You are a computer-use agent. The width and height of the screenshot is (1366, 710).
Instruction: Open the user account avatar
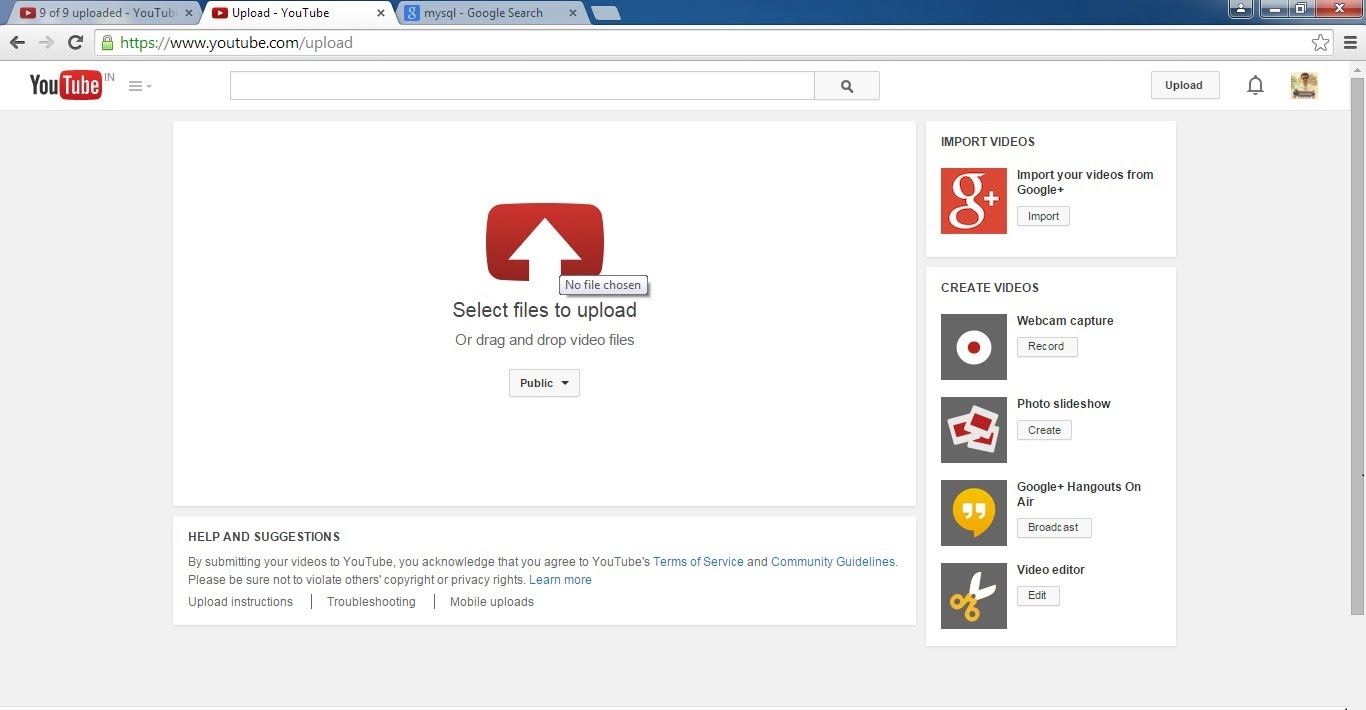[1304, 86]
